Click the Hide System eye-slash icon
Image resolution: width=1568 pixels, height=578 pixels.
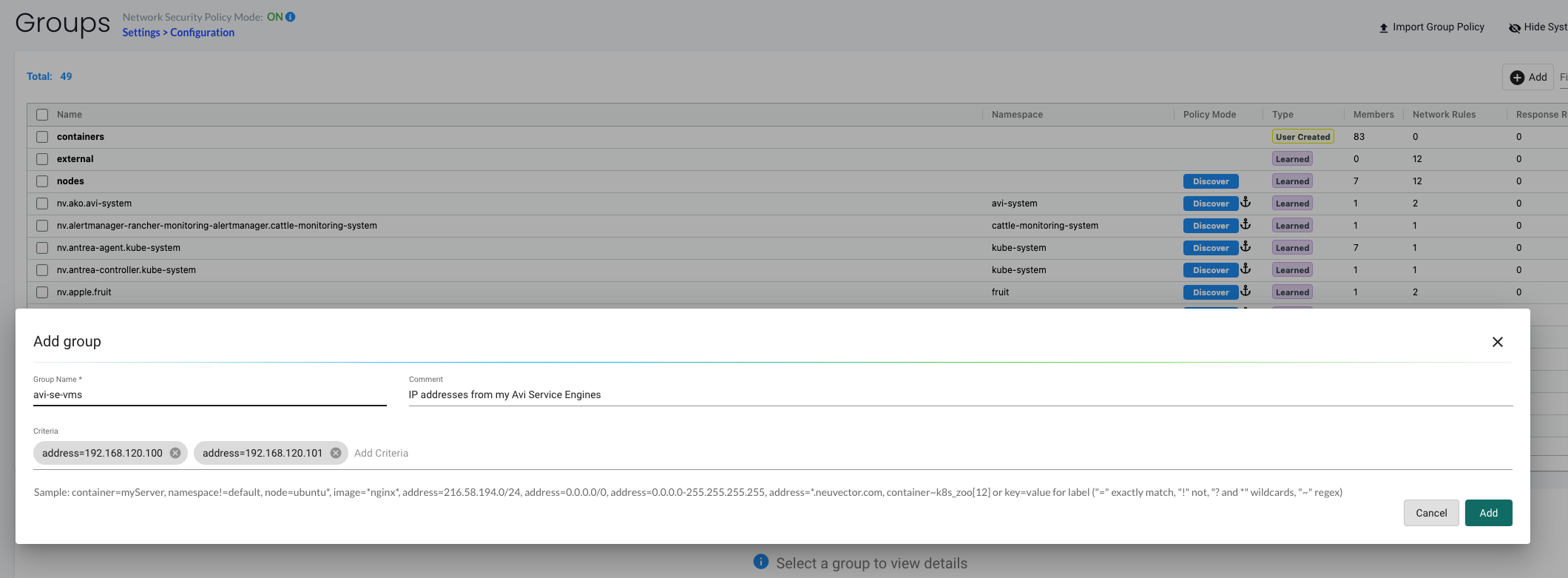coord(1515,28)
